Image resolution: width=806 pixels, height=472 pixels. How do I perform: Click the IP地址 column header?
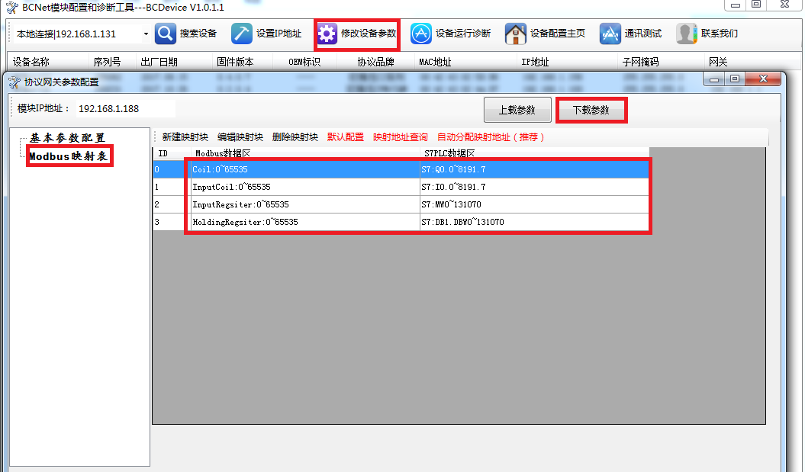567,62
